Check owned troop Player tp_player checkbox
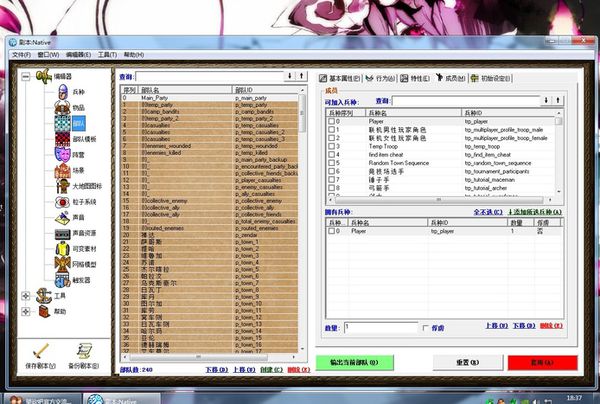Image resolution: width=600 pixels, height=404 pixels. 331,231
